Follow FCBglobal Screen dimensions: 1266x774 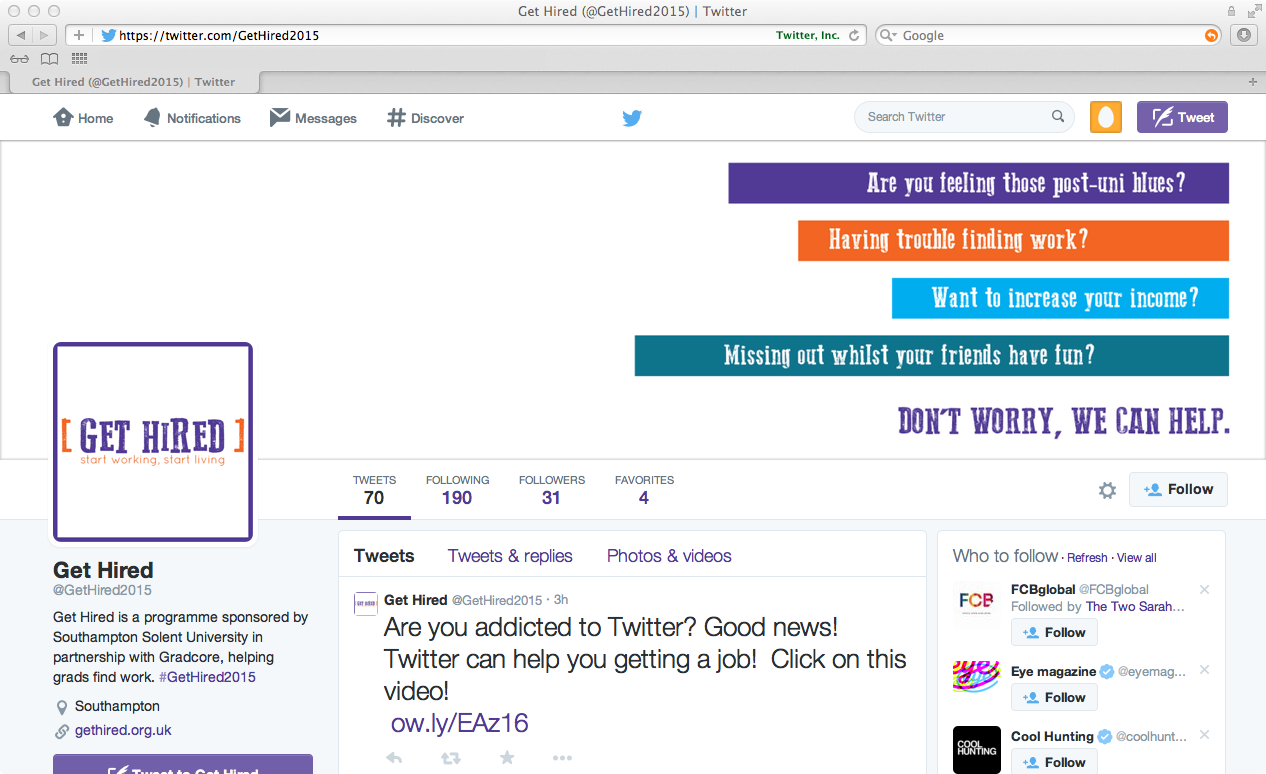[x=1054, y=632]
